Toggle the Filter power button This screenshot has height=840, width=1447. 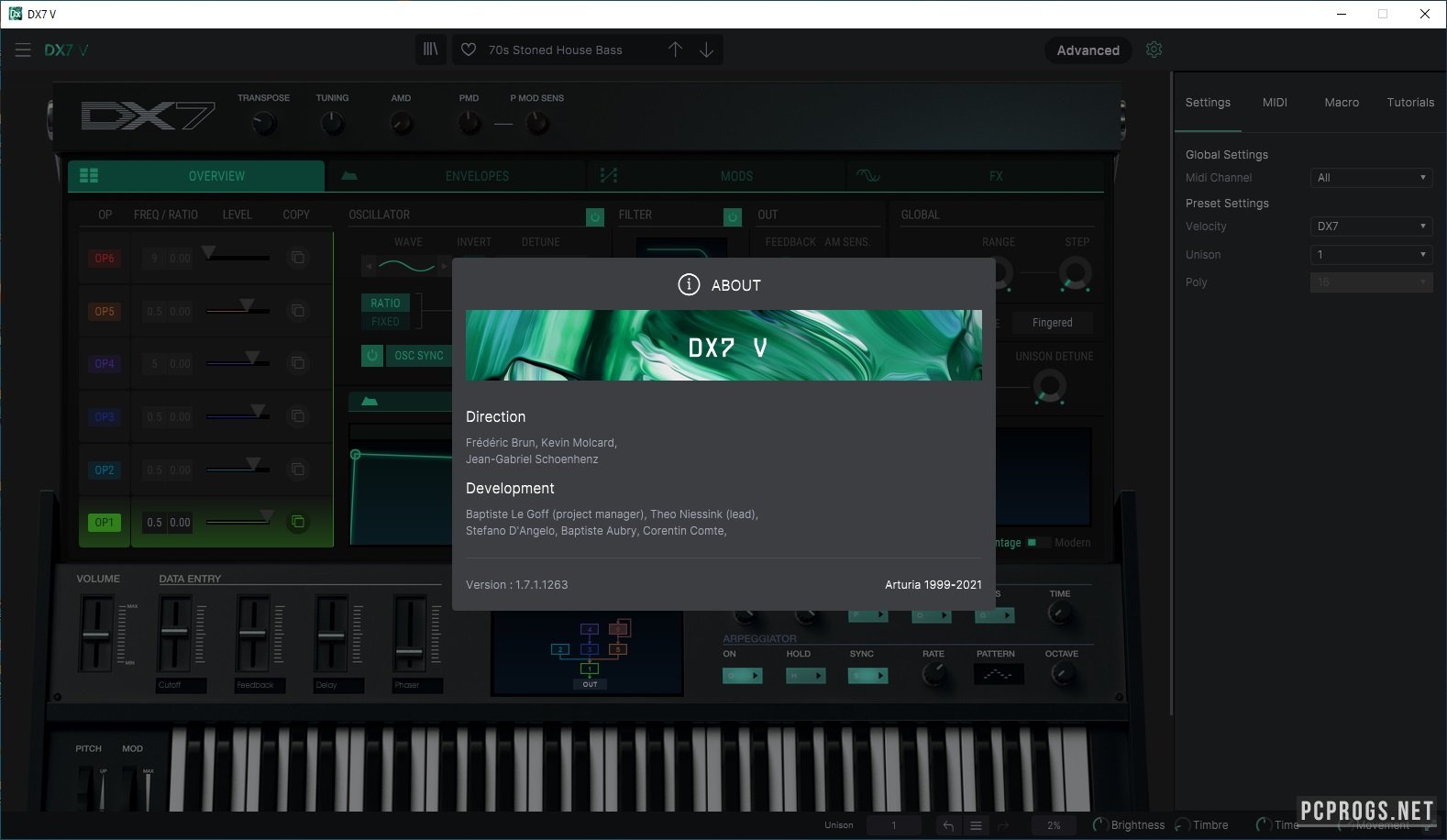pyautogui.click(x=732, y=217)
